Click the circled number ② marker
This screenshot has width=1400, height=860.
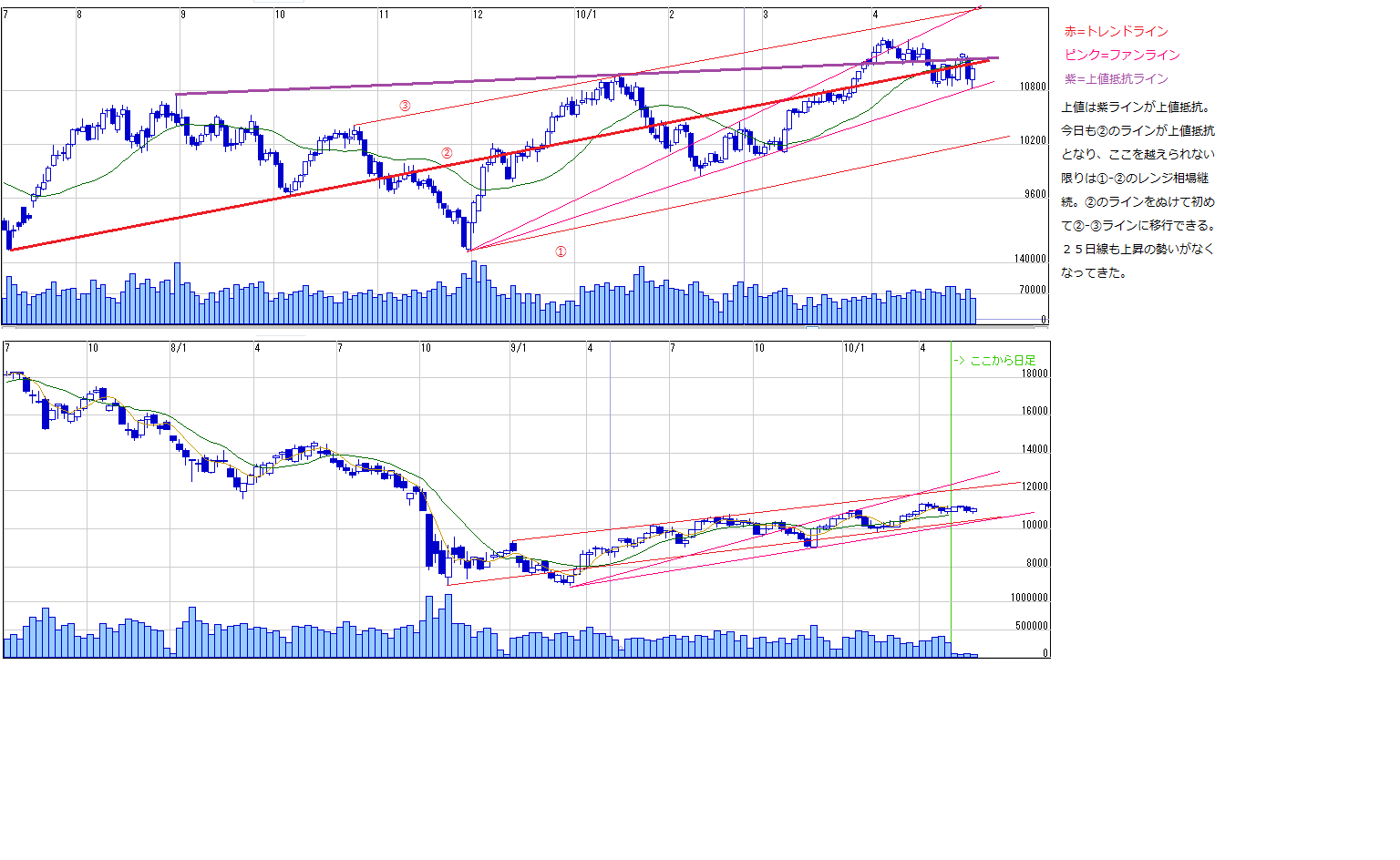(447, 153)
